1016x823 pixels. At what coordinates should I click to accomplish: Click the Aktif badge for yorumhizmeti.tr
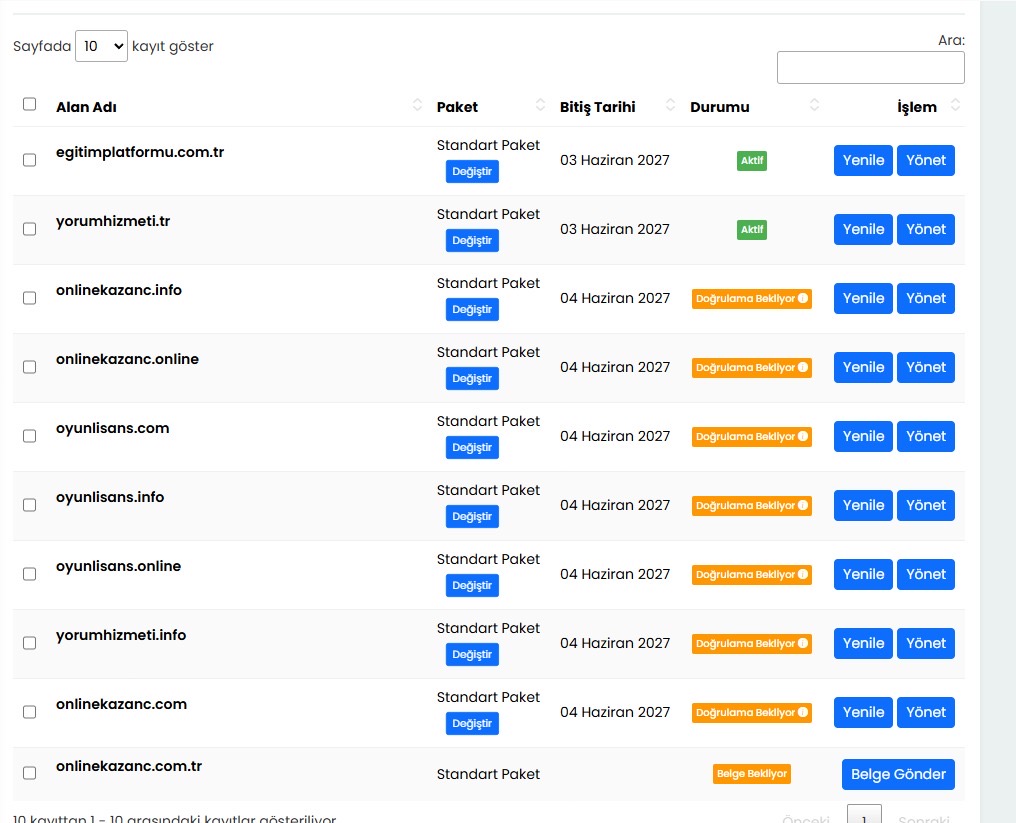pos(752,229)
